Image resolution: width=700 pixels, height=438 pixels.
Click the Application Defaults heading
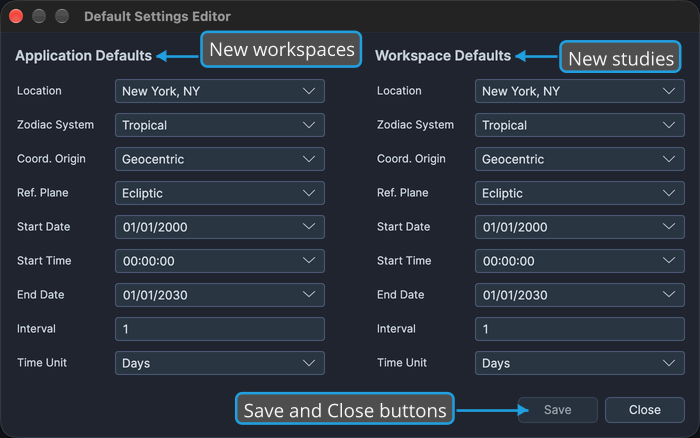pos(83,56)
